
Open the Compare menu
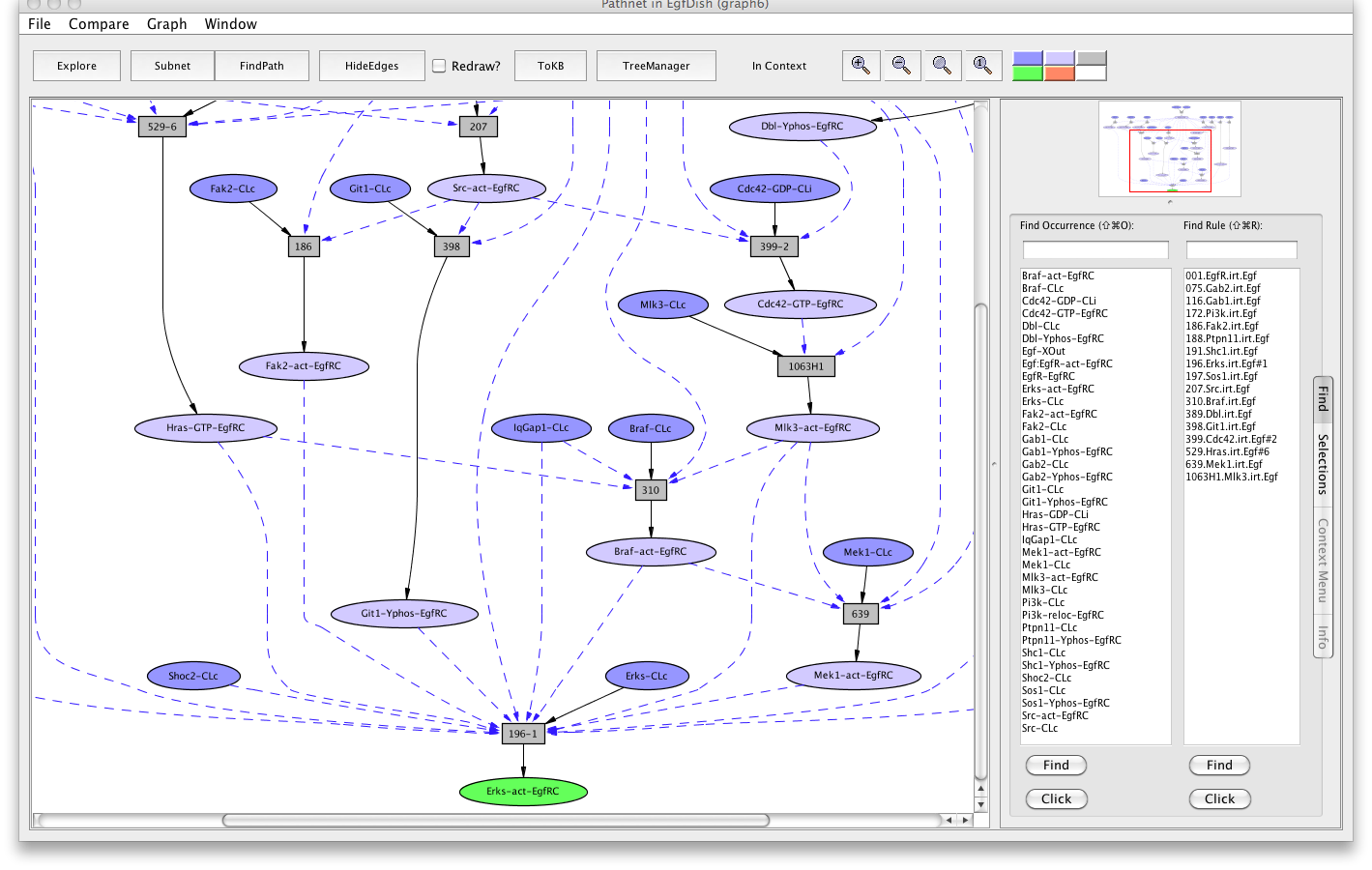(99, 24)
